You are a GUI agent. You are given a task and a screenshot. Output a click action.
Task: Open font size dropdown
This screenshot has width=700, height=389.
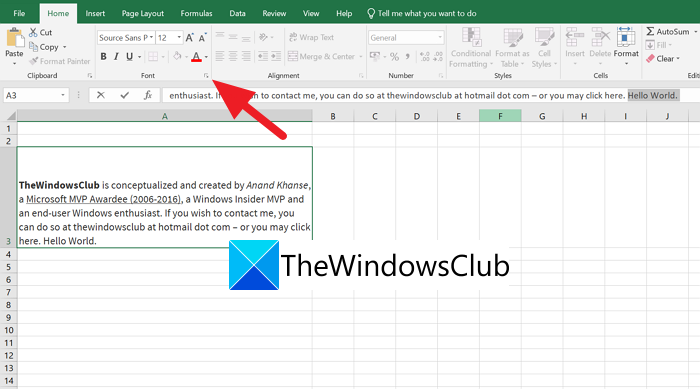[179, 38]
